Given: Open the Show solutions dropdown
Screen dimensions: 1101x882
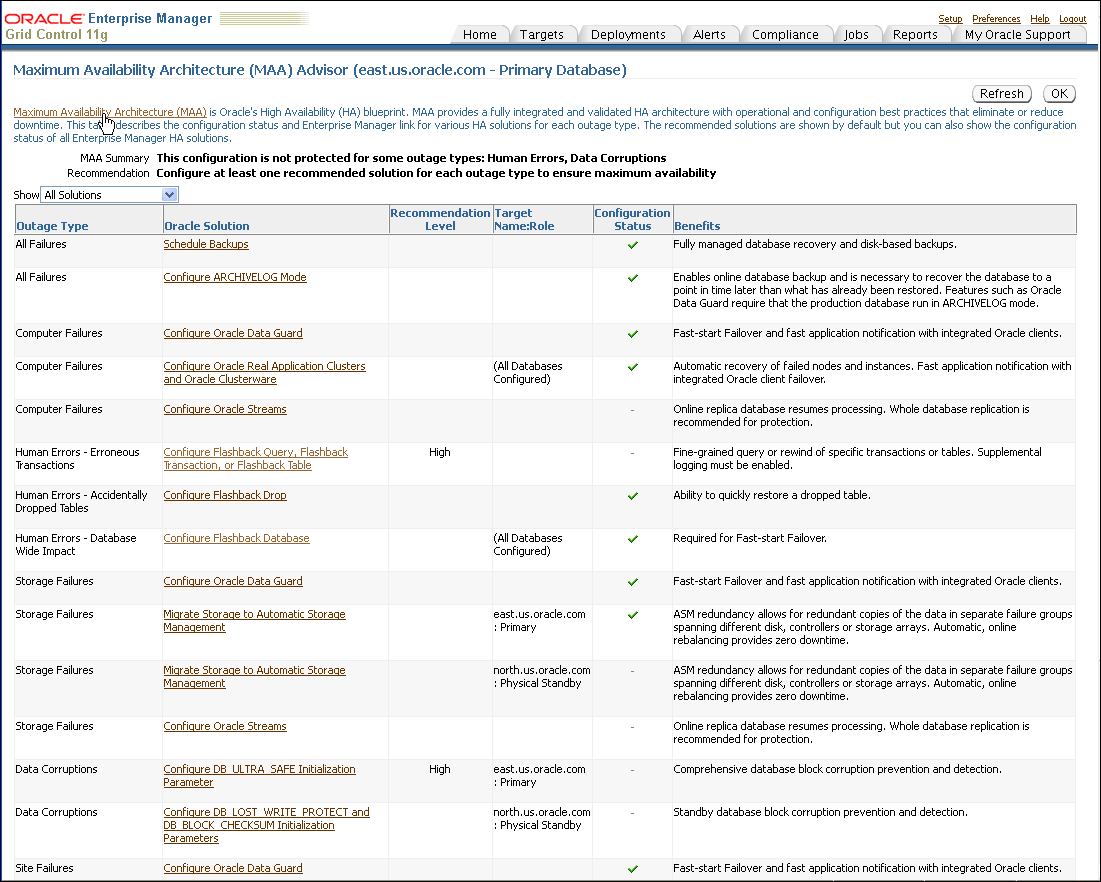Looking at the screenshot, I should pyautogui.click(x=110, y=195).
